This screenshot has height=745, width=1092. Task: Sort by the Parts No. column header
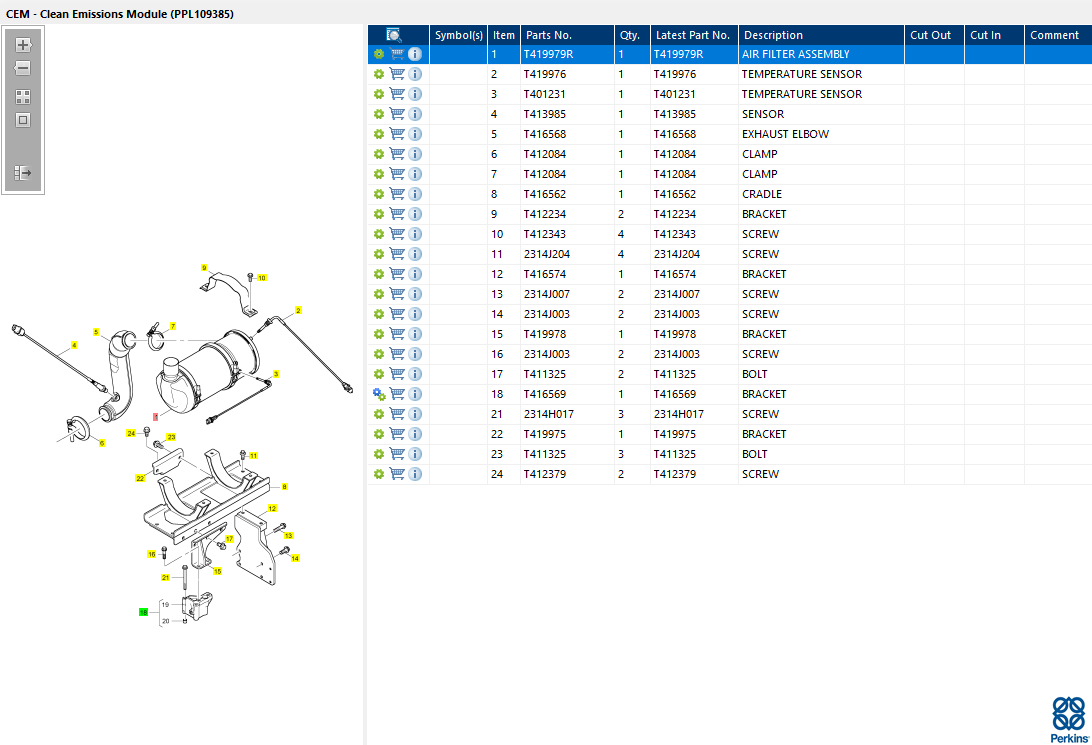[567, 35]
